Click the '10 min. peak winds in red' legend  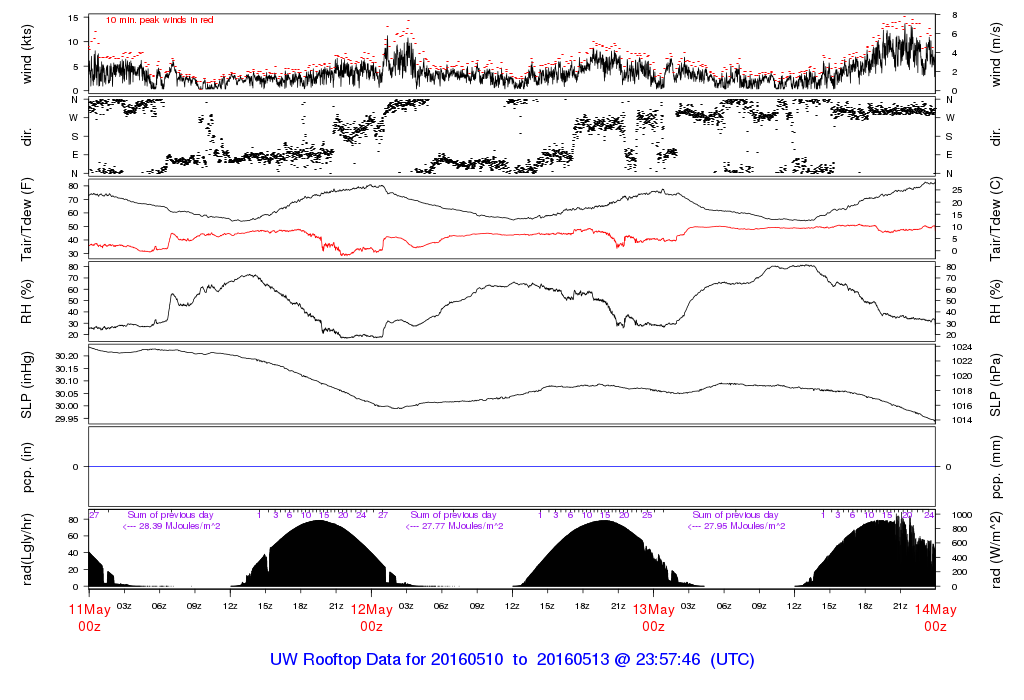pos(160,20)
